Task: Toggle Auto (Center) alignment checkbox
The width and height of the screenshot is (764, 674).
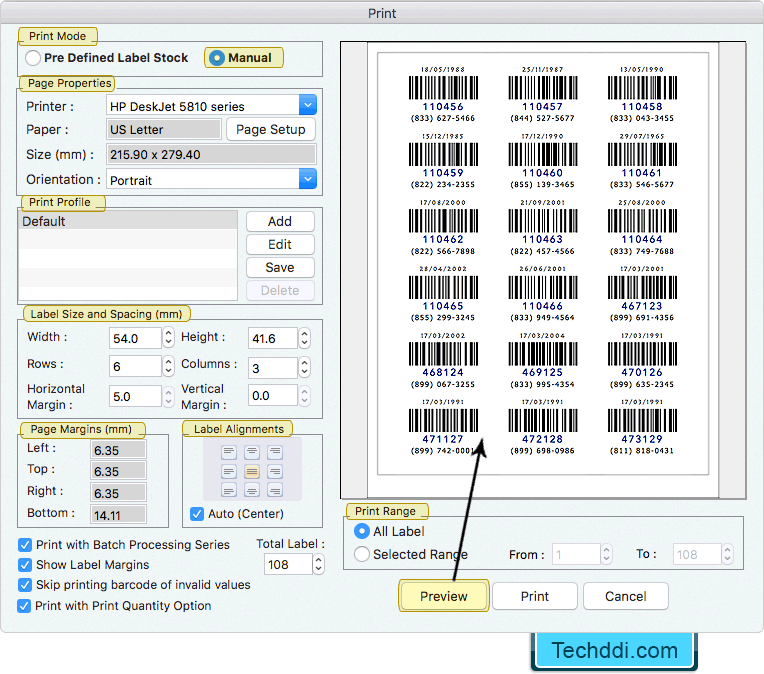Action: tap(197, 514)
